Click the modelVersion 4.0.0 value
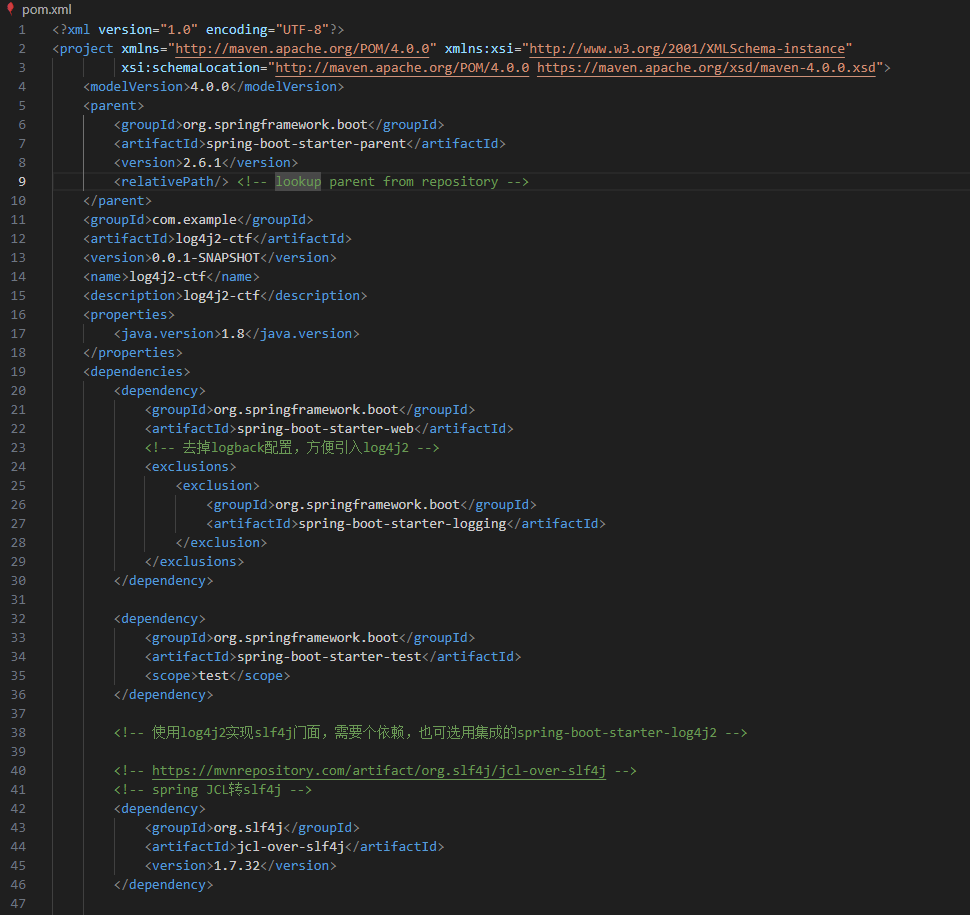This screenshot has width=970, height=915. tap(209, 87)
